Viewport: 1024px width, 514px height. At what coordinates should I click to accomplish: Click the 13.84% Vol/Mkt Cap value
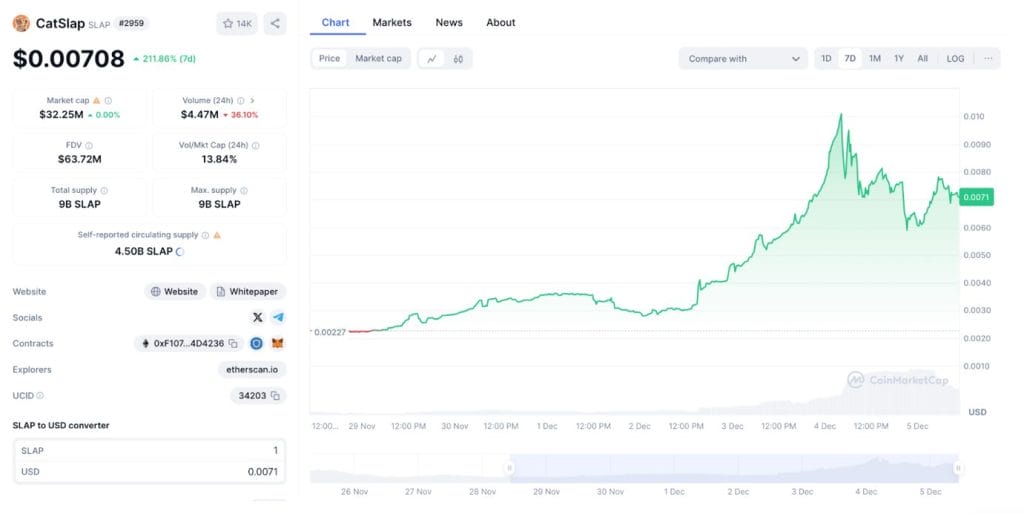[219, 159]
